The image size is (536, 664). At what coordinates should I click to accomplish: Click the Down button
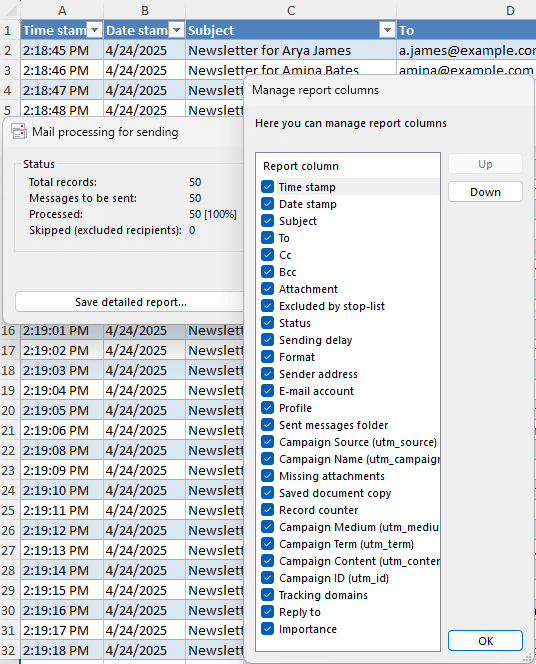tap(485, 192)
